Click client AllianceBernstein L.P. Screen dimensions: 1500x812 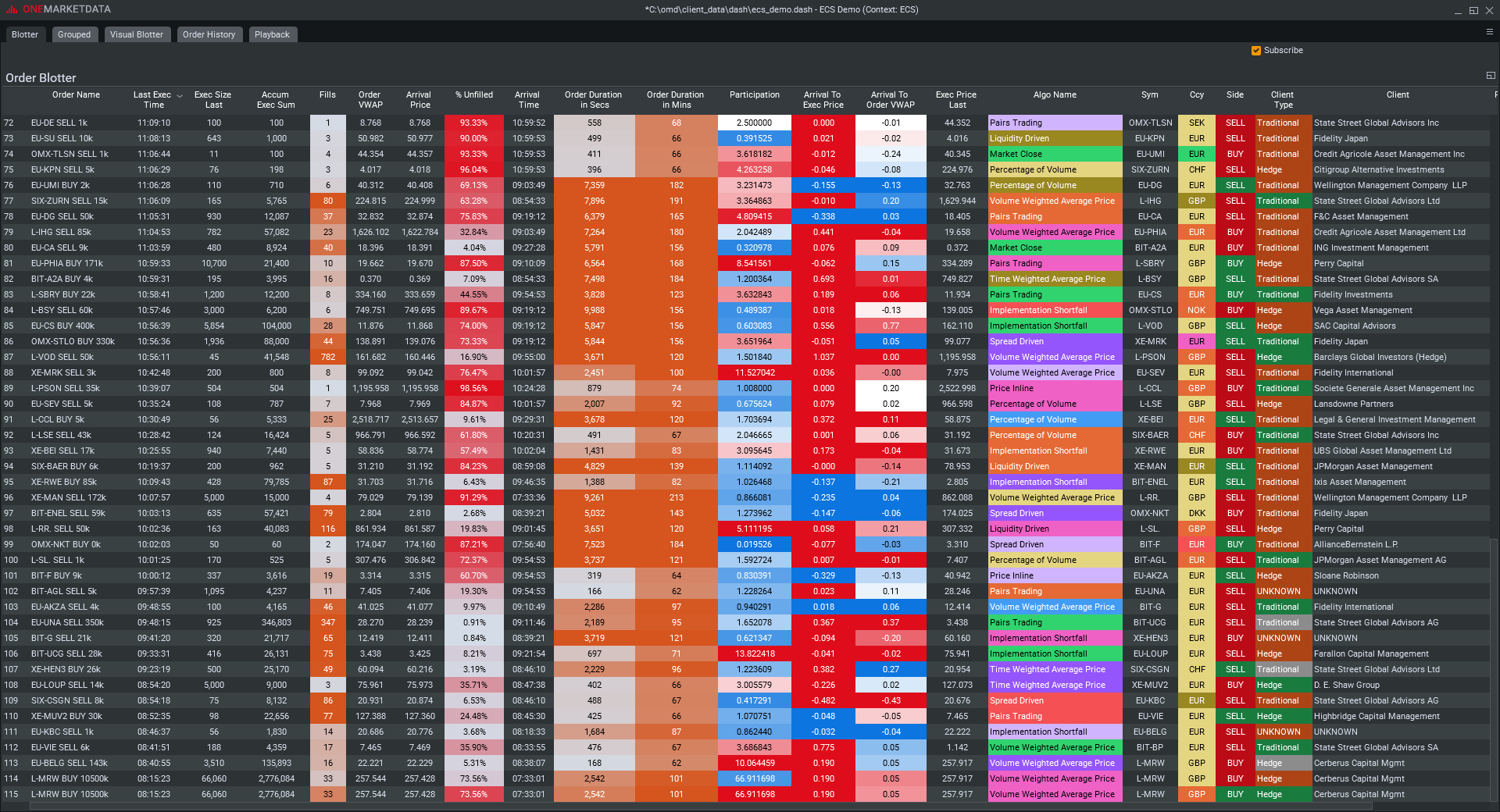1356,545
